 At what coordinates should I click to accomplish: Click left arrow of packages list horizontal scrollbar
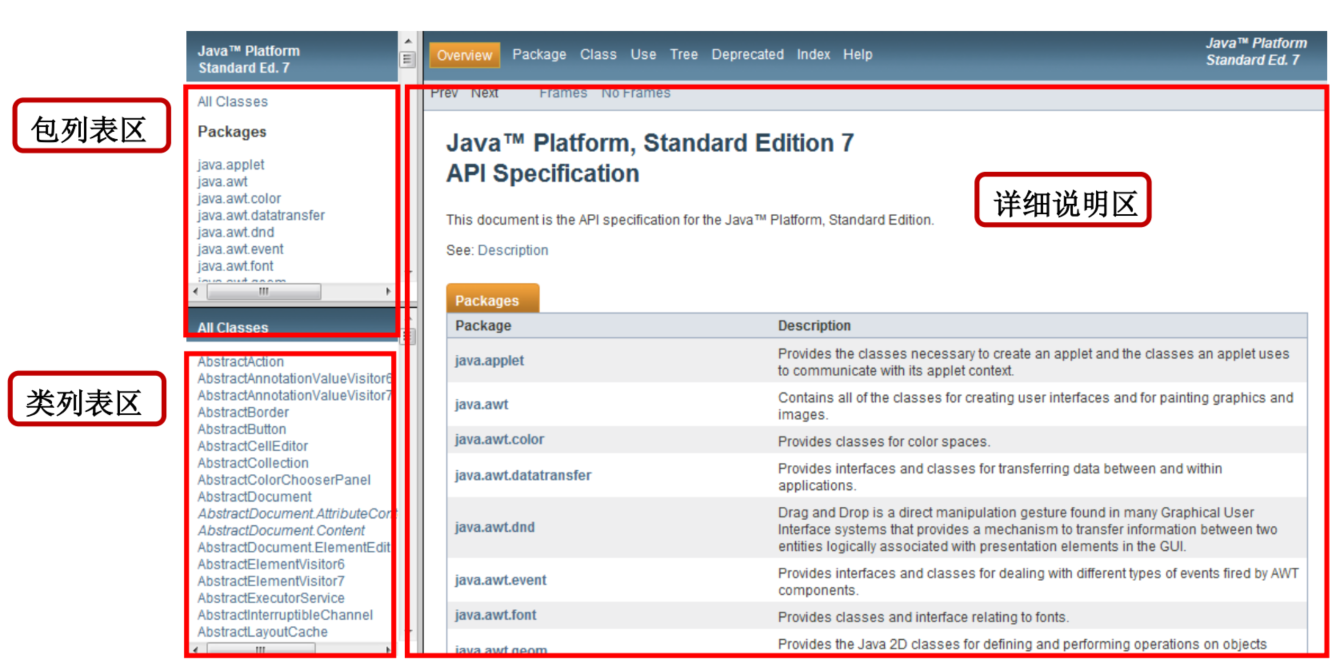tap(195, 292)
